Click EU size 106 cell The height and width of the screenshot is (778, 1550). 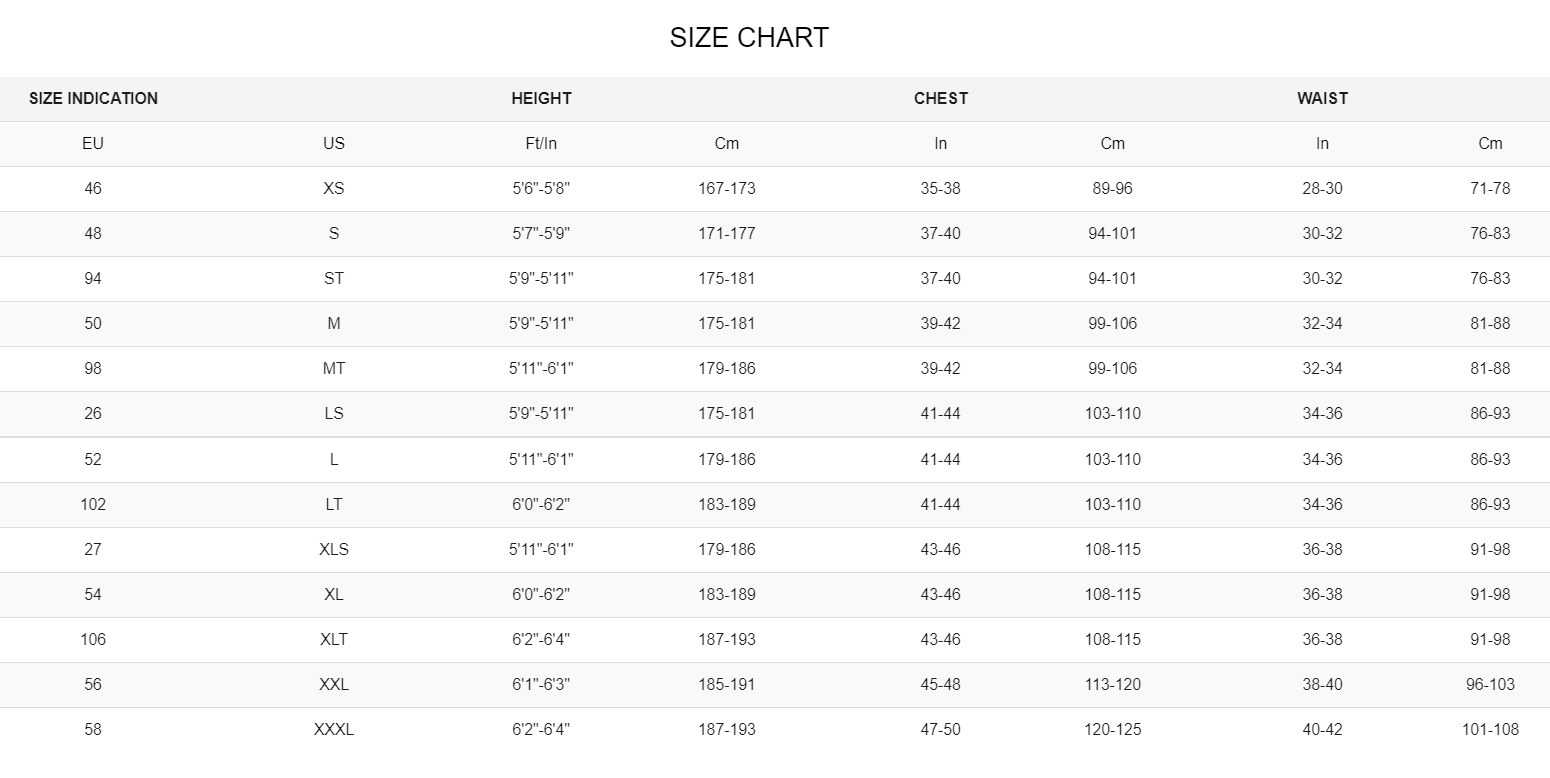click(x=93, y=639)
